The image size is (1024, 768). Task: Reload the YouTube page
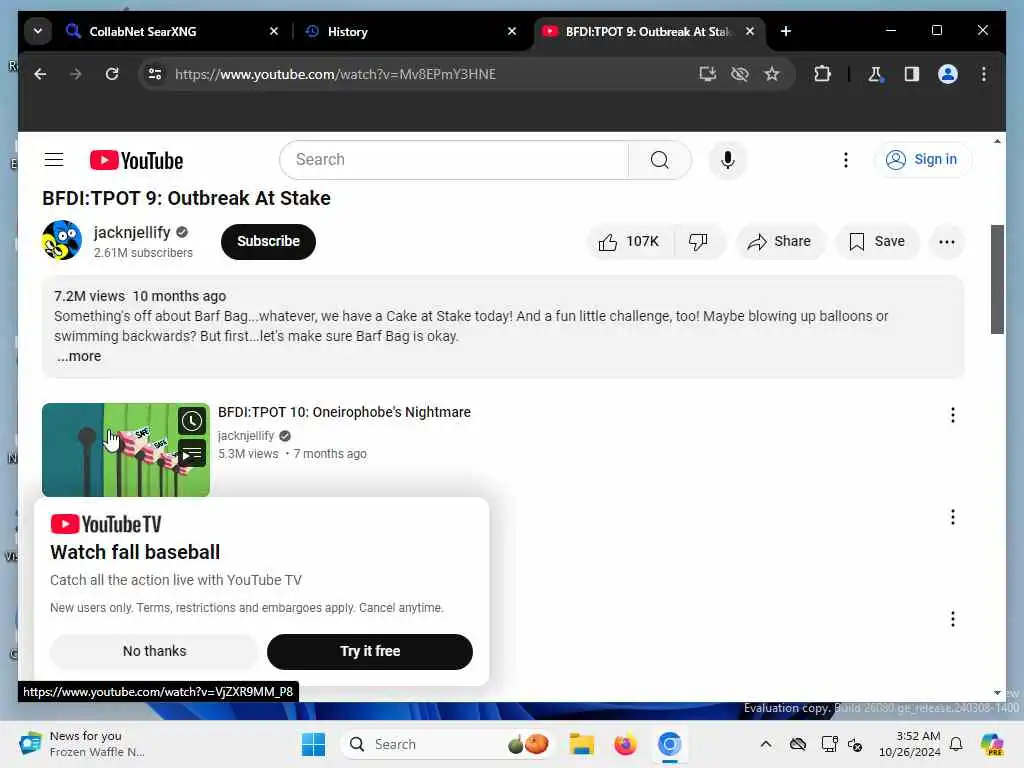pyautogui.click(x=112, y=74)
